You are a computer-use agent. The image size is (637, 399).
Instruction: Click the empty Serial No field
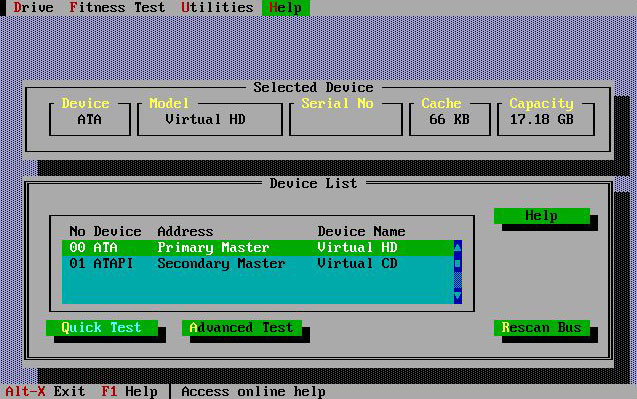(346, 120)
